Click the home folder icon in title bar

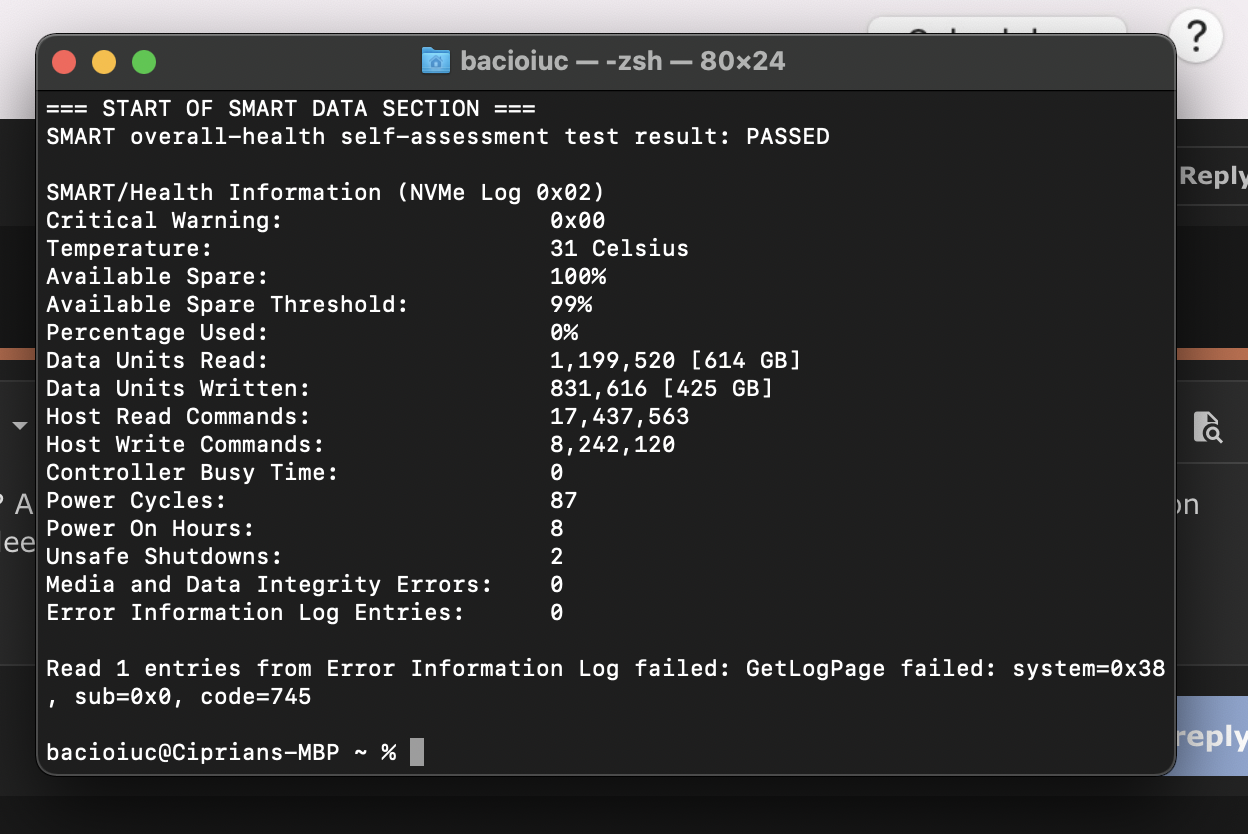pos(435,61)
